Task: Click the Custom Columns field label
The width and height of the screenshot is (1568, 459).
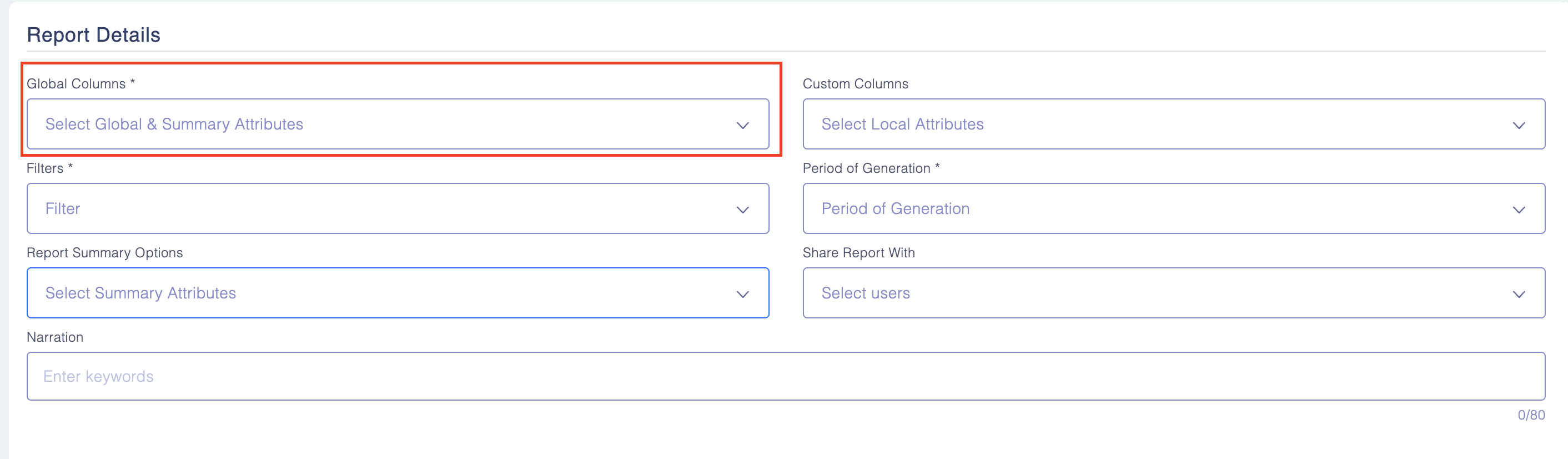Action: [x=855, y=83]
